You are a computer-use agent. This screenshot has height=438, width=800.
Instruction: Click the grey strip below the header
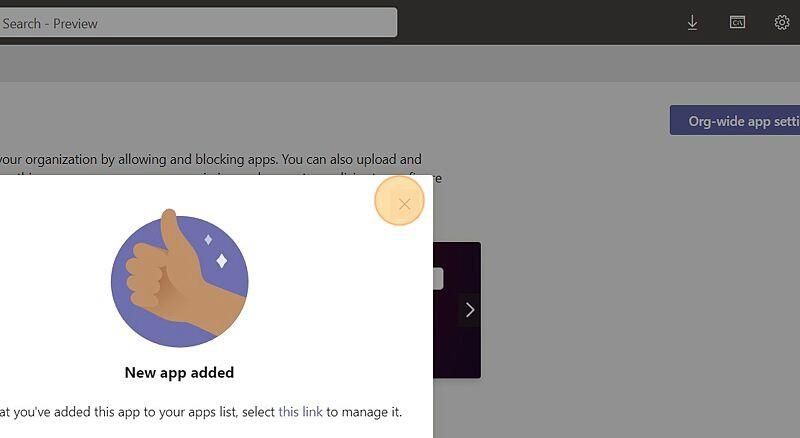[400, 63]
